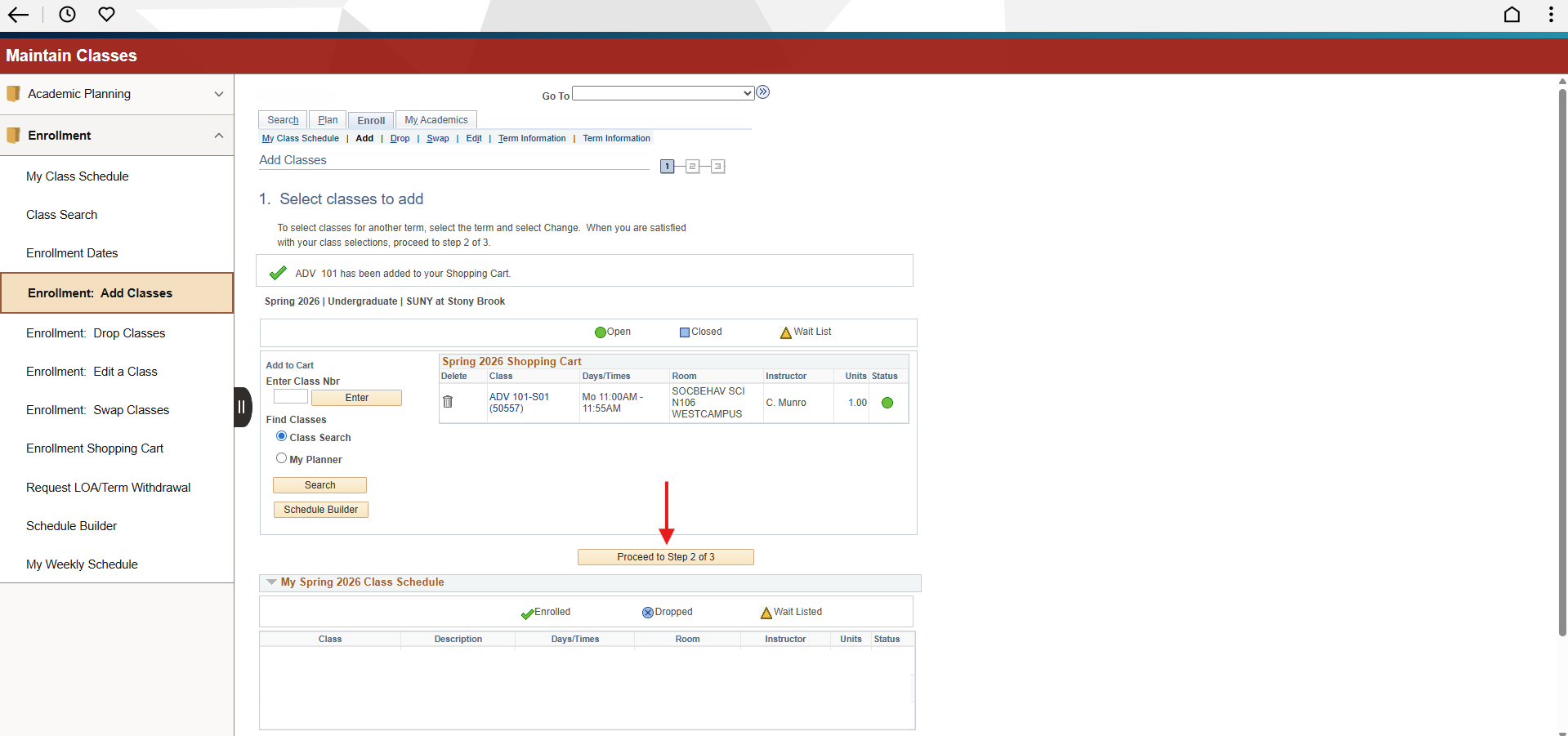Collapse My Spring 2026 Class Schedule triangle
Viewport: 1568px width, 736px height.
click(271, 582)
